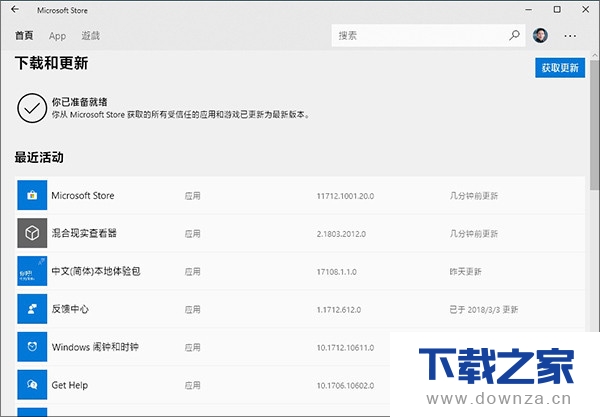This screenshot has width=600, height=417.
Task: Select the 混合现实查看器 list row name
Action: (84, 233)
